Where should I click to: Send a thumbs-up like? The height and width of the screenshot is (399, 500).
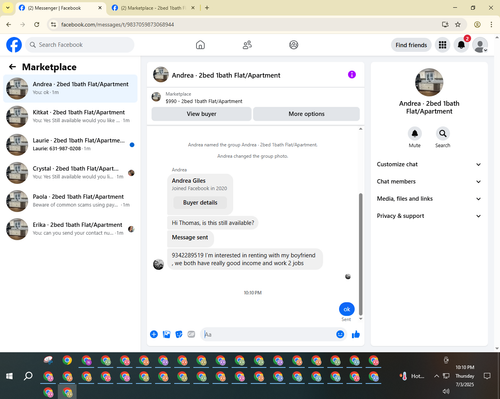[x=356, y=334]
